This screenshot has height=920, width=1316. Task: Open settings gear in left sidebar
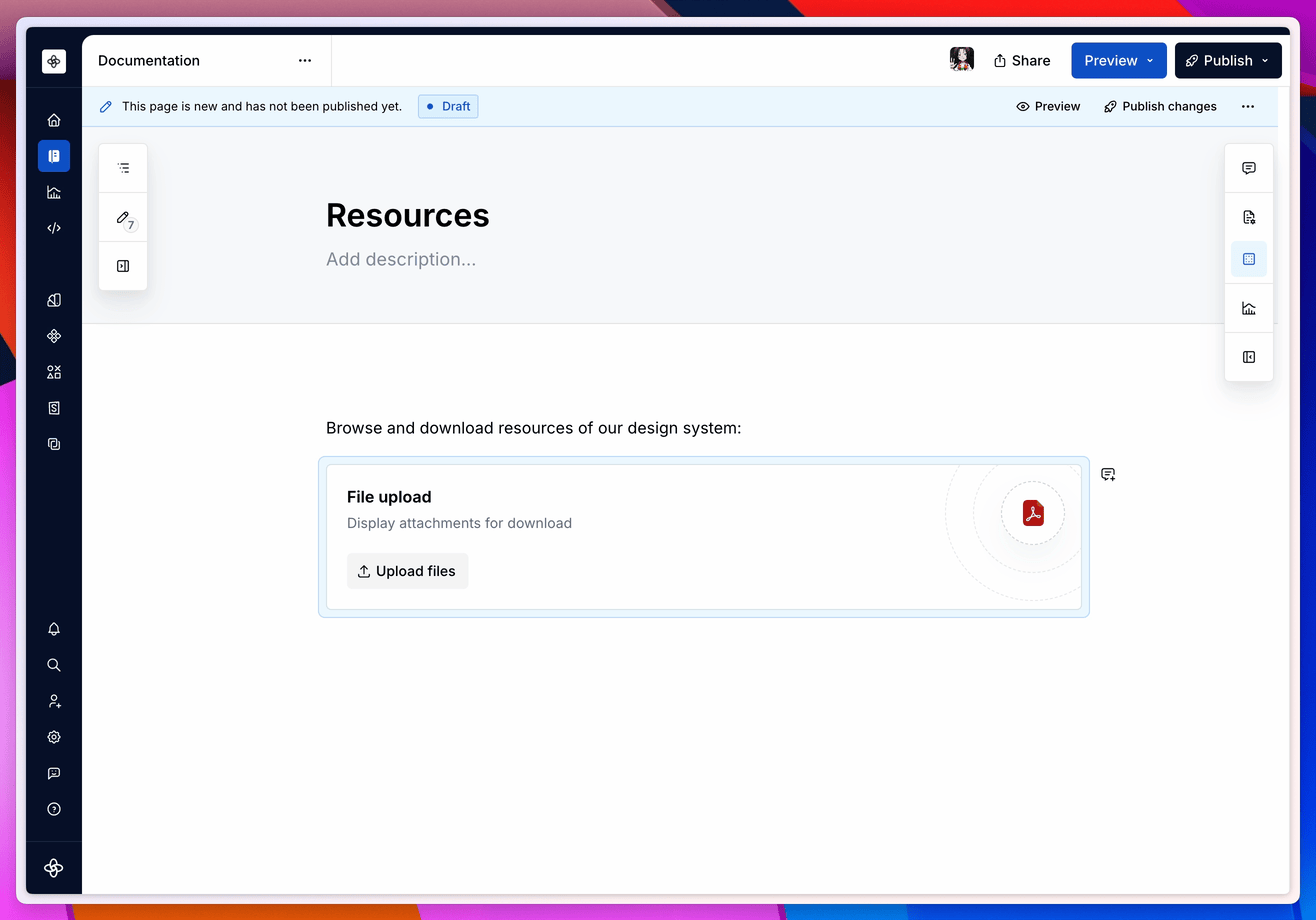[54, 737]
